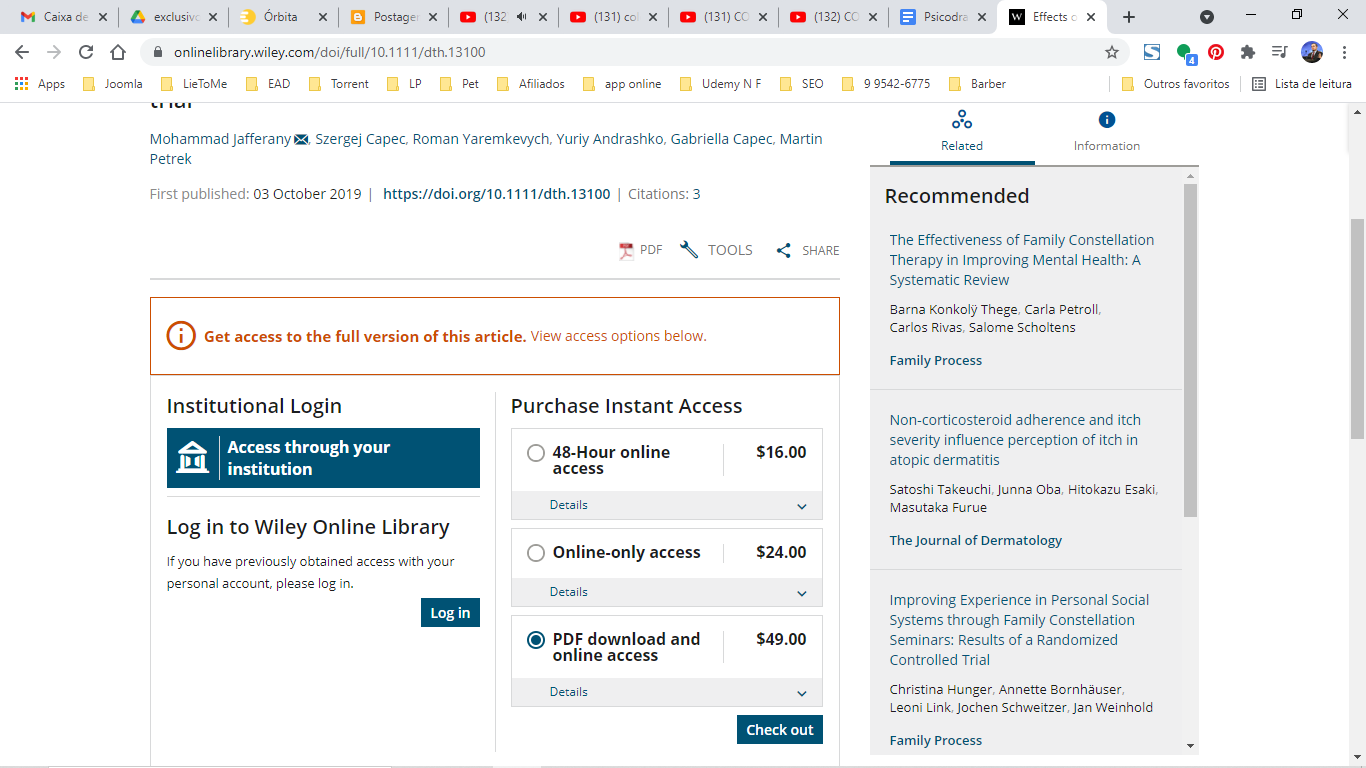The height and width of the screenshot is (768, 1366).
Task: Open the Lista de leitura reading list
Action: click(1302, 84)
